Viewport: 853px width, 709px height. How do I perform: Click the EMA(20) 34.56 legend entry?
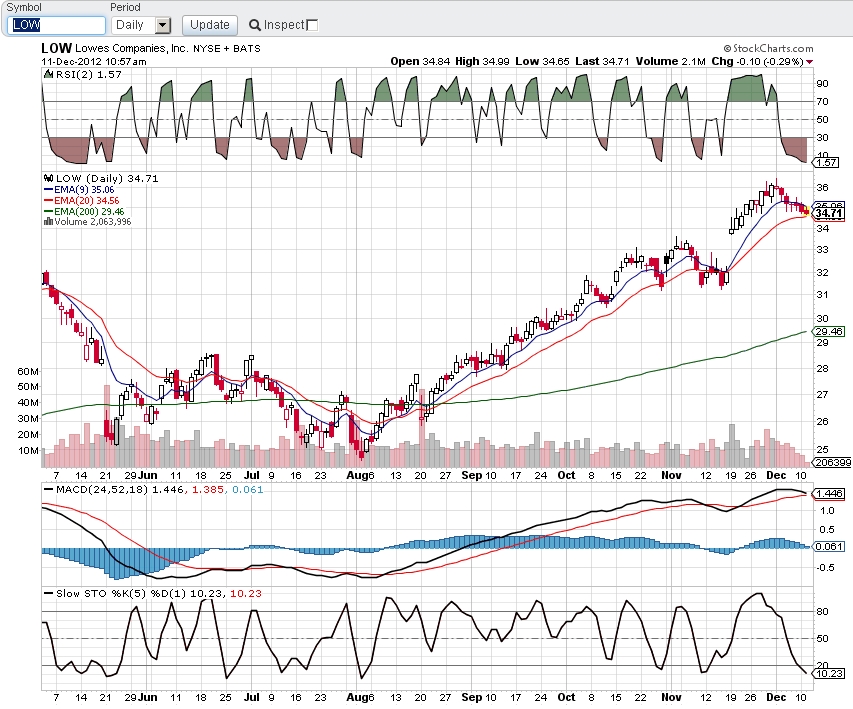(82, 200)
